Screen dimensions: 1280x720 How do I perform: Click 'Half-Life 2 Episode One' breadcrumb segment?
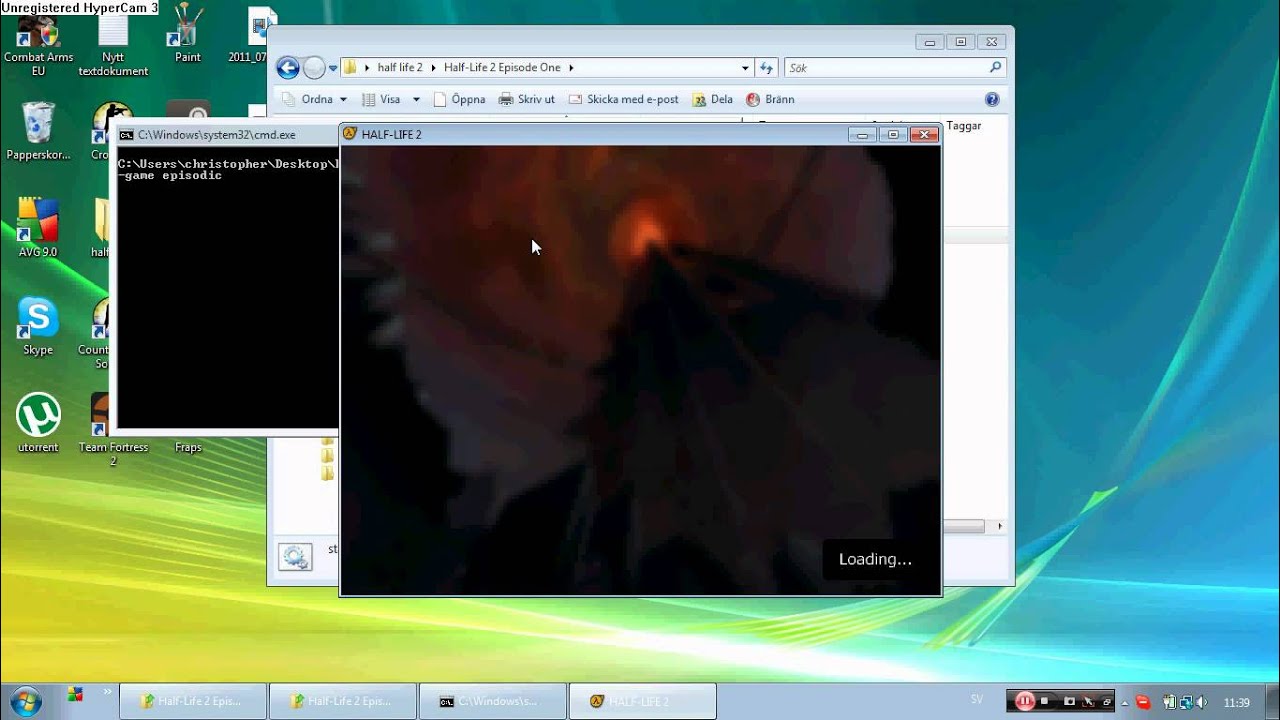tap(502, 68)
